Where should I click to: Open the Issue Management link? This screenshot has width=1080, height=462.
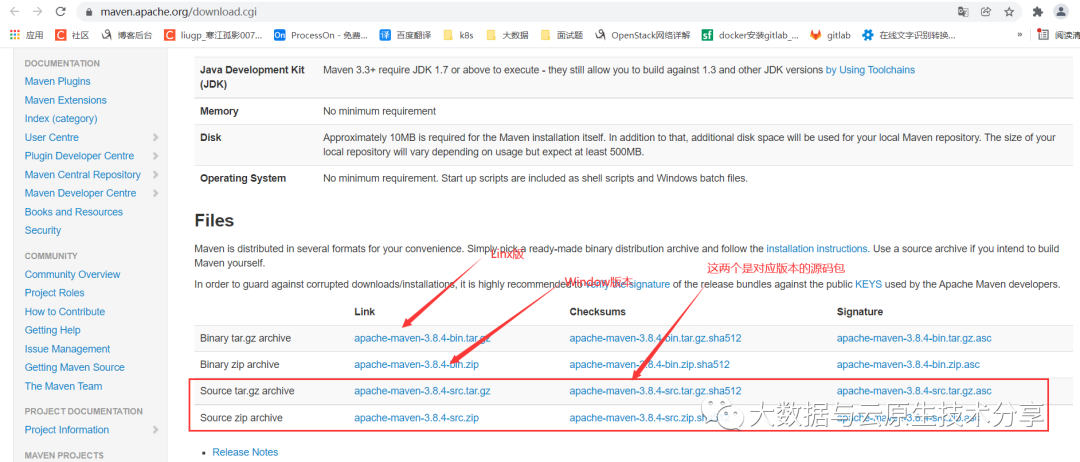(68, 348)
